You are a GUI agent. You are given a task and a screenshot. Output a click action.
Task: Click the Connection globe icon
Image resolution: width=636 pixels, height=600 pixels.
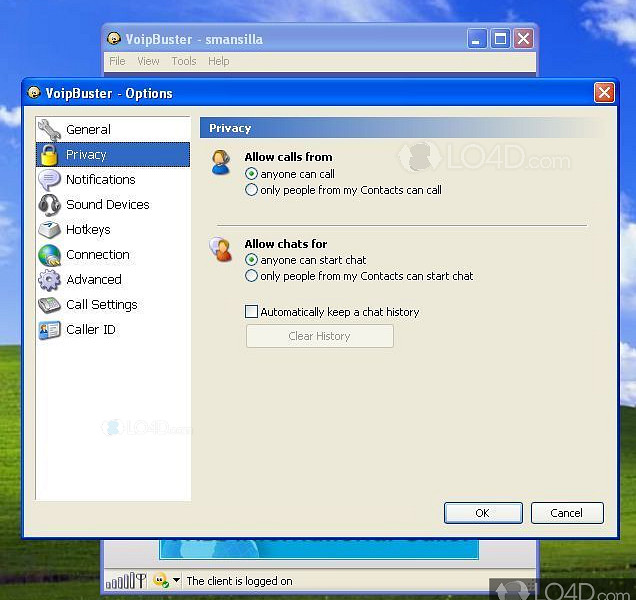(x=49, y=255)
